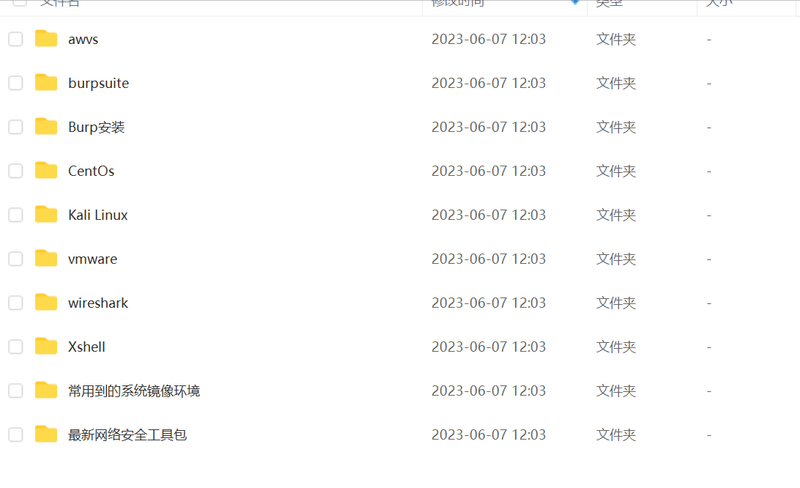Open the 常用到的系统镜像环境 folder name
The height and width of the screenshot is (488, 800).
click(x=134, y=391)
